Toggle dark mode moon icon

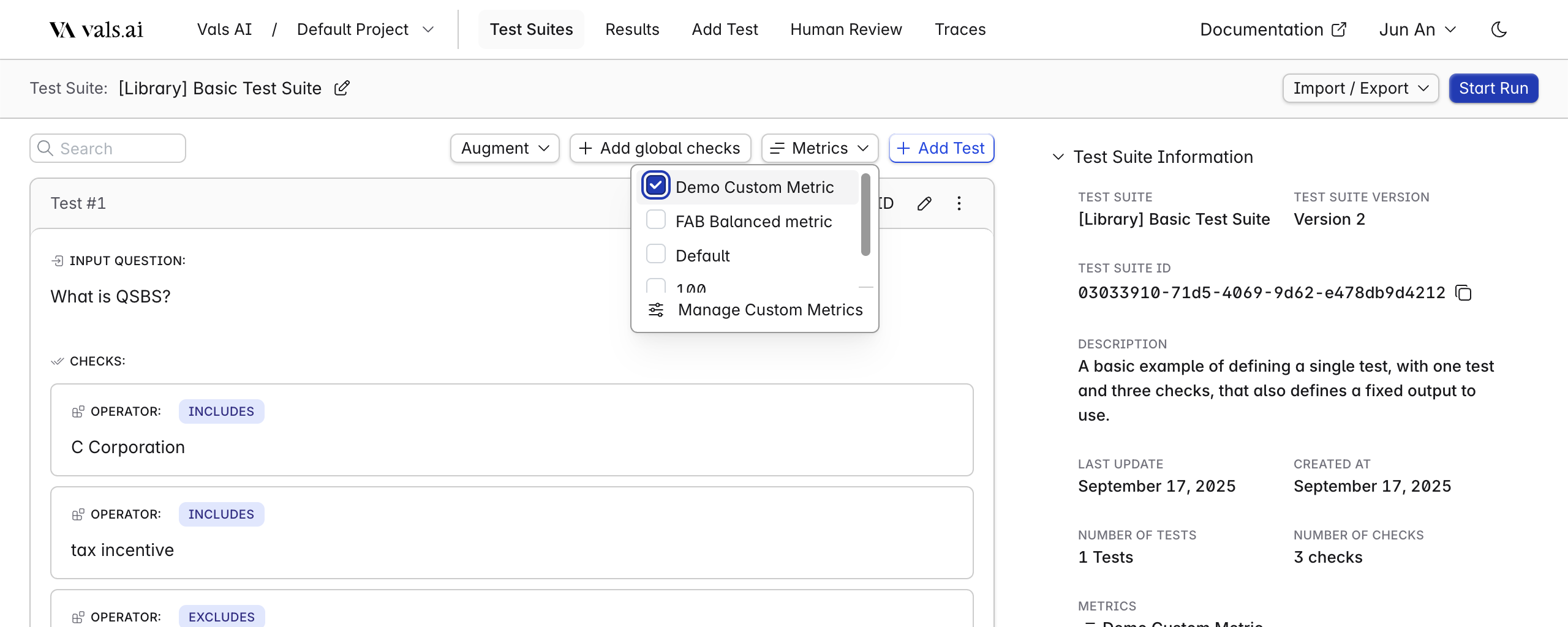pyautogui.click(x=1498, y=29)
